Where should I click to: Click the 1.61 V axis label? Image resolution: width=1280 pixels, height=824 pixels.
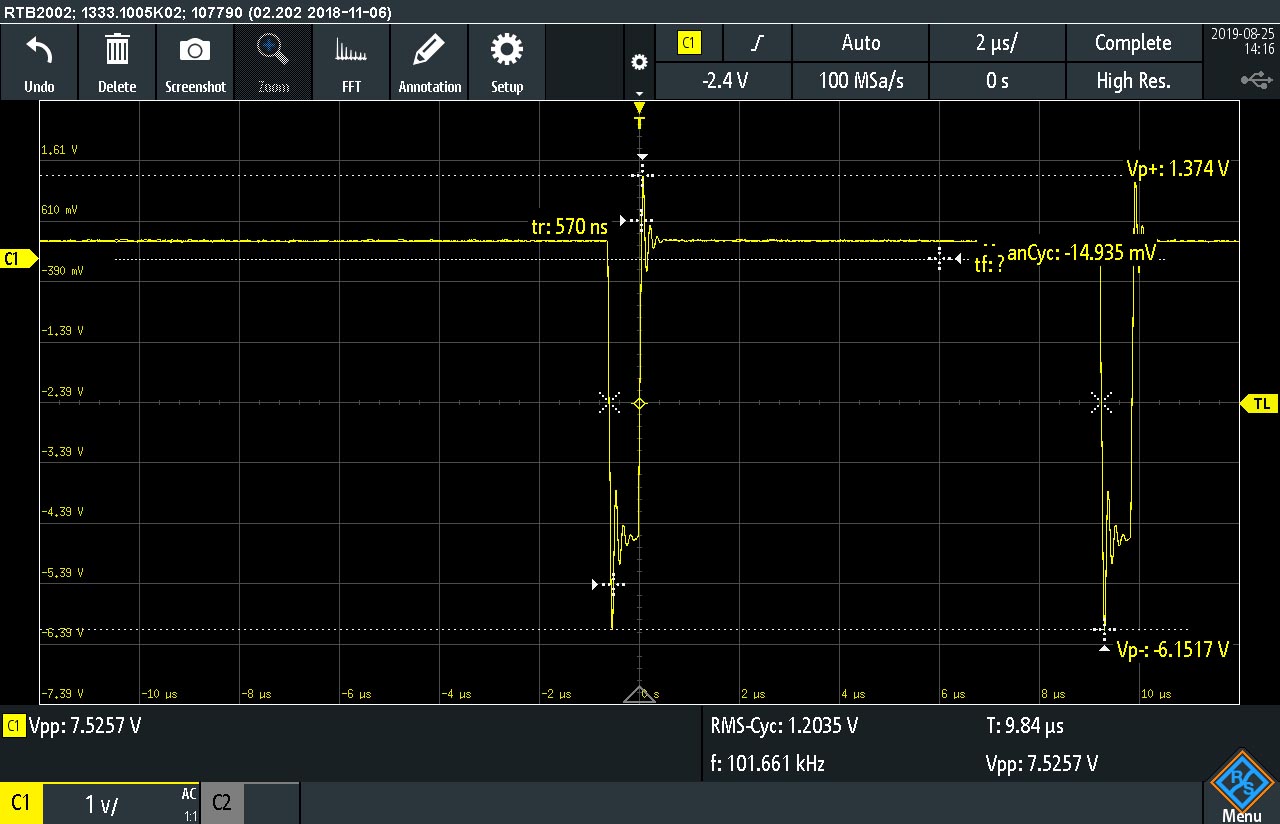(x=59, y=150)
